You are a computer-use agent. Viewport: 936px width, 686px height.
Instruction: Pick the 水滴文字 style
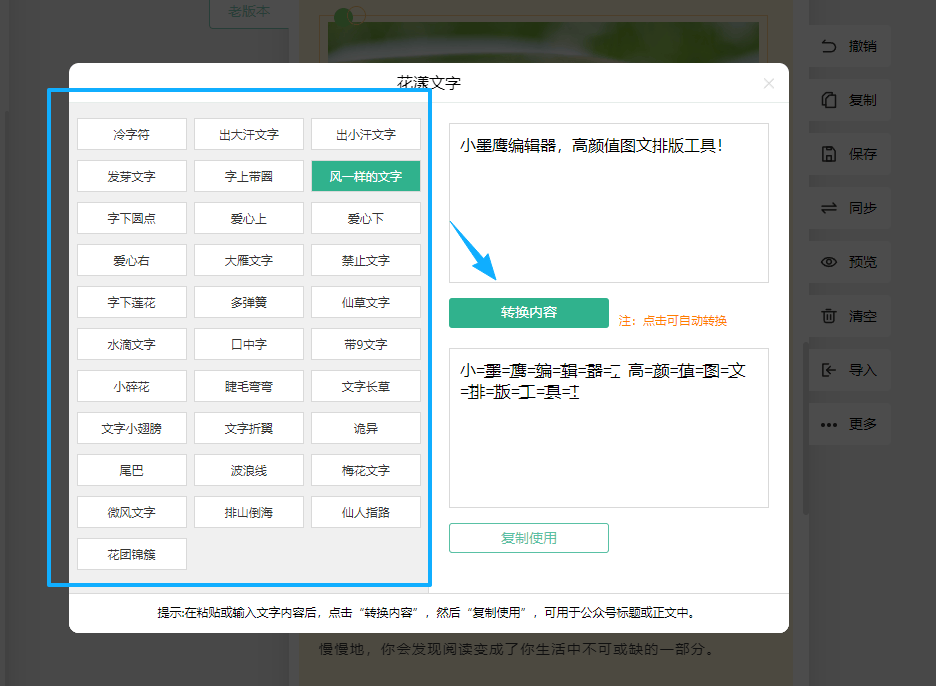pos(132,344)
